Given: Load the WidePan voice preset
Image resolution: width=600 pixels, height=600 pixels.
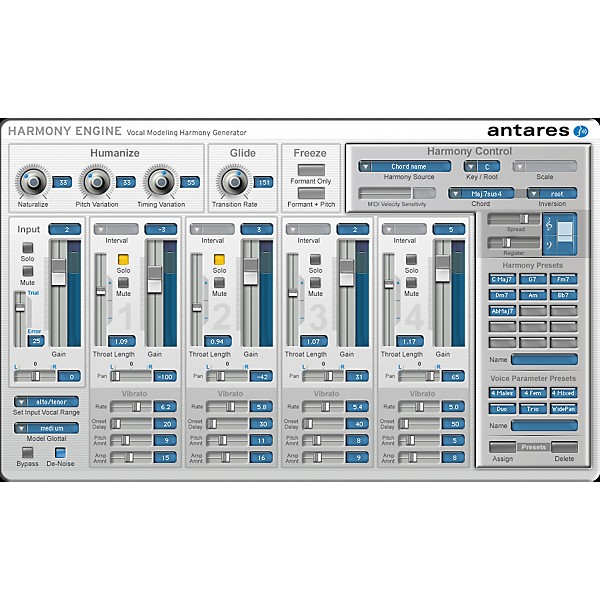Looking at the screenshot, I should pyautogui.click(x=563, y=409).
